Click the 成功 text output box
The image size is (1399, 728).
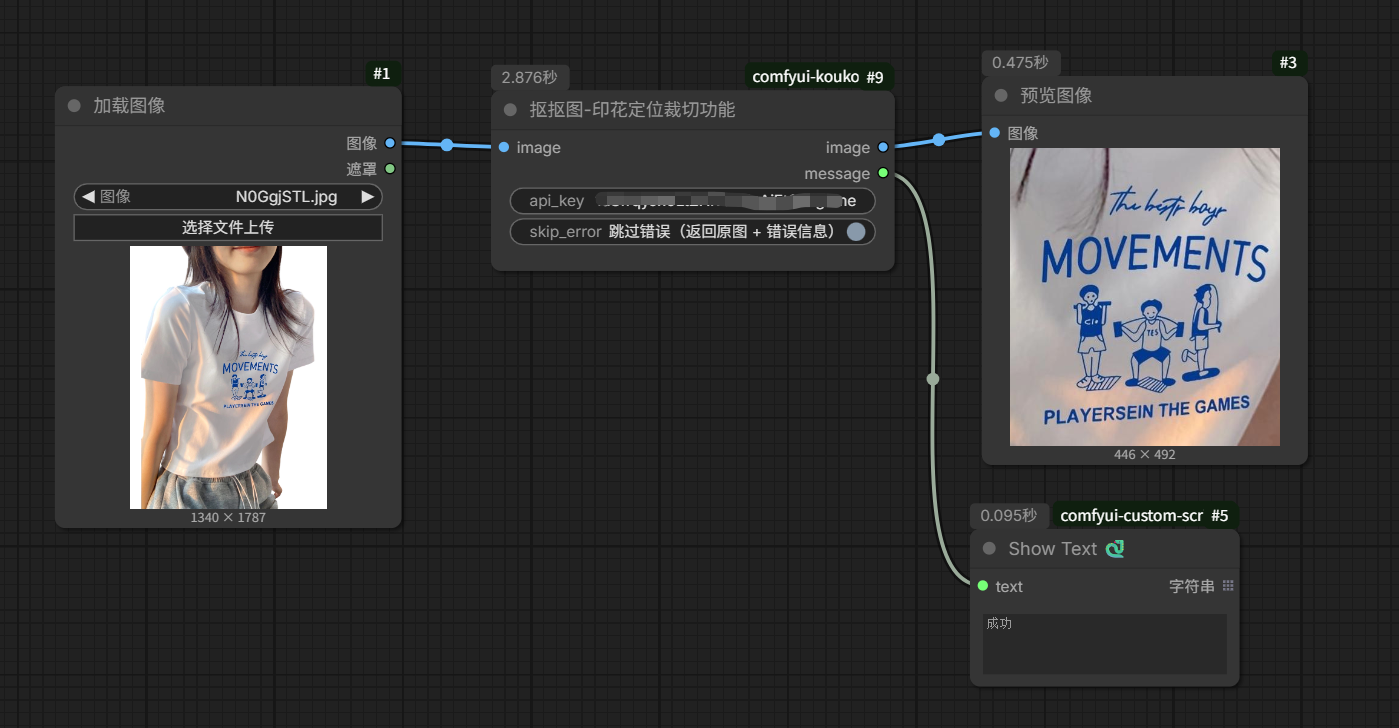tap(1104, 644)
